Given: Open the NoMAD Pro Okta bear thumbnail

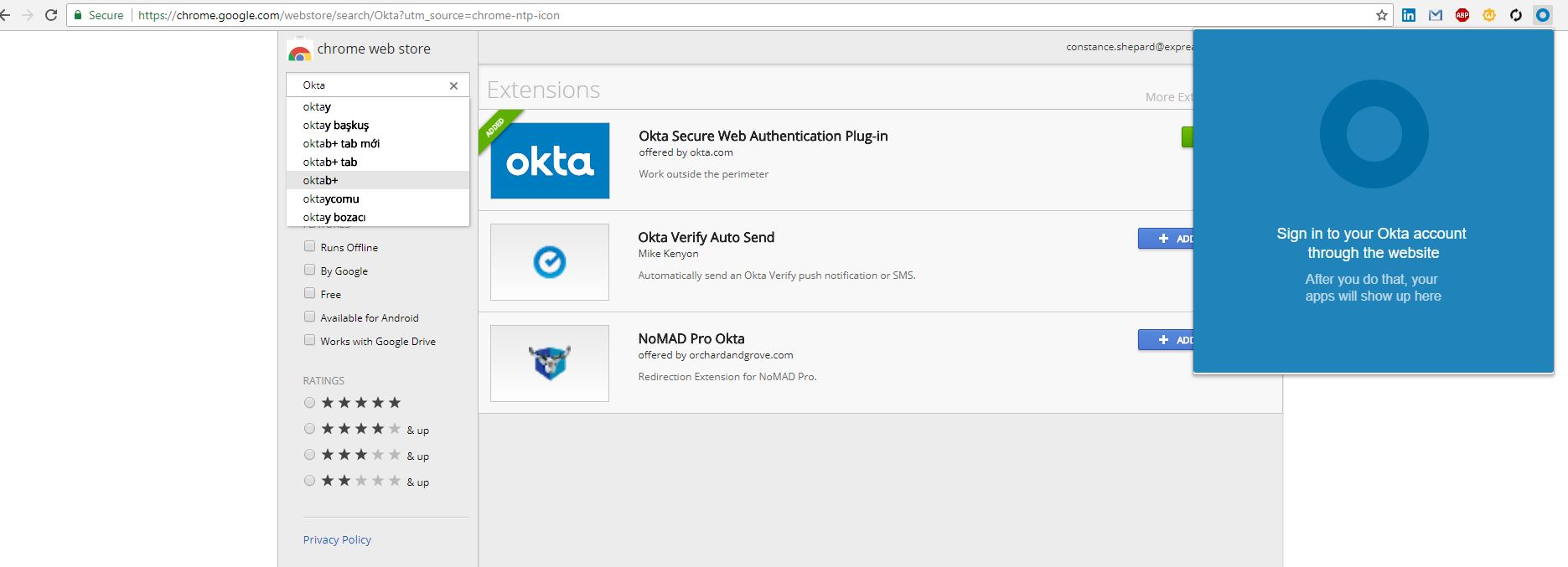Looking at the screenshot, I should pos(550,363).
